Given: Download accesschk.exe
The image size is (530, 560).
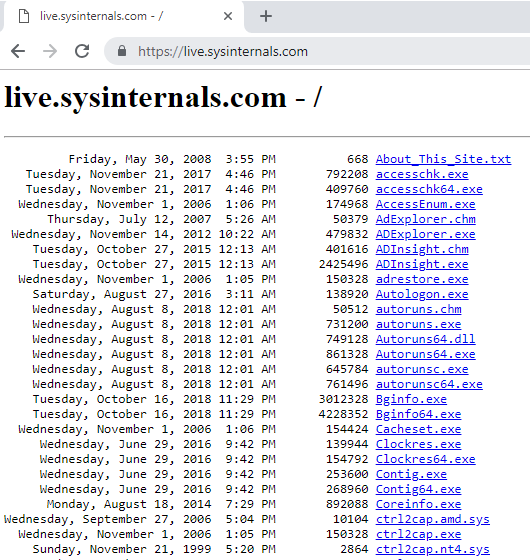Looking at the screenshot, I should tap(422, 174).
